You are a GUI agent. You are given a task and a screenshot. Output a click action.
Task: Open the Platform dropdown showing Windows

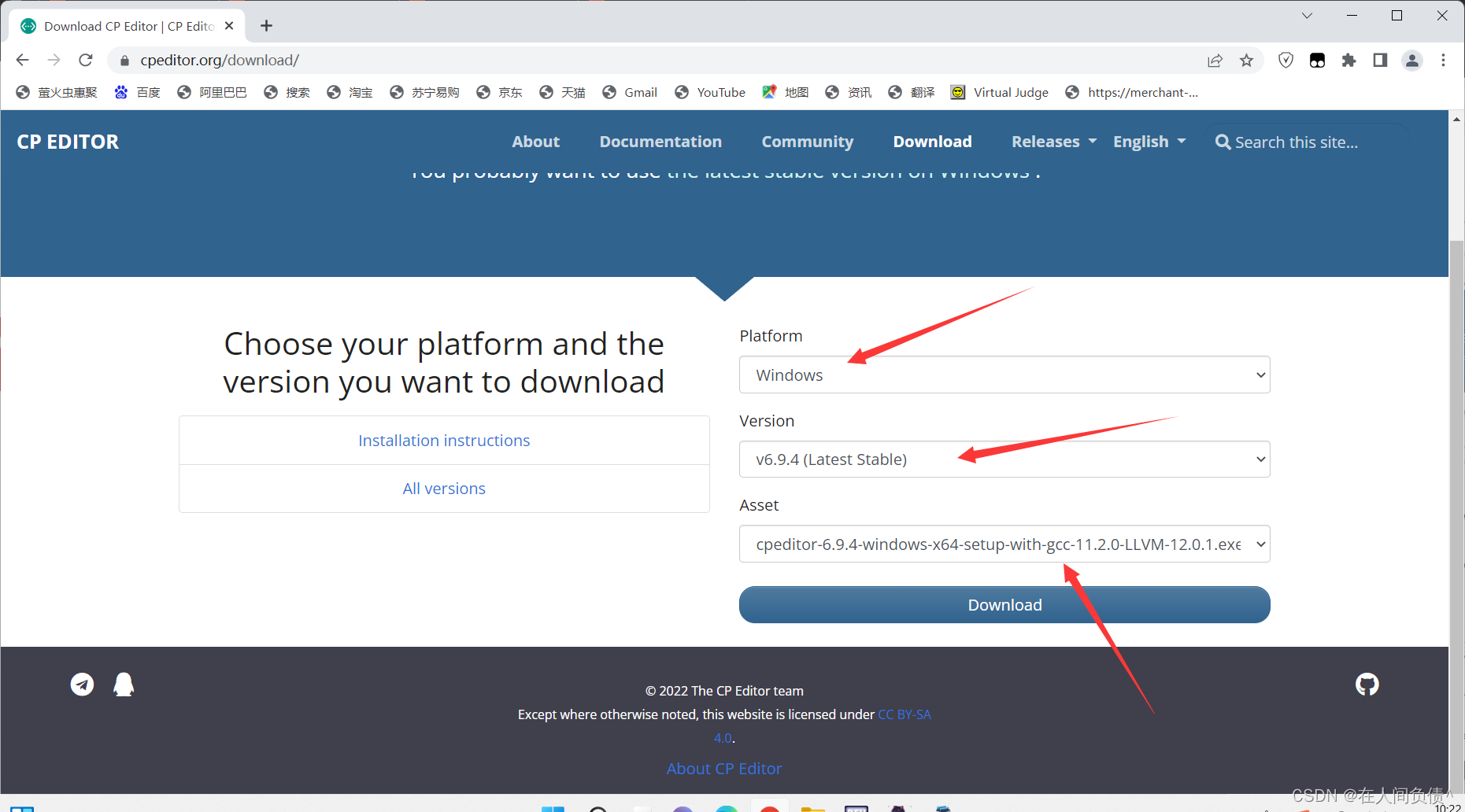(1004, 375)
